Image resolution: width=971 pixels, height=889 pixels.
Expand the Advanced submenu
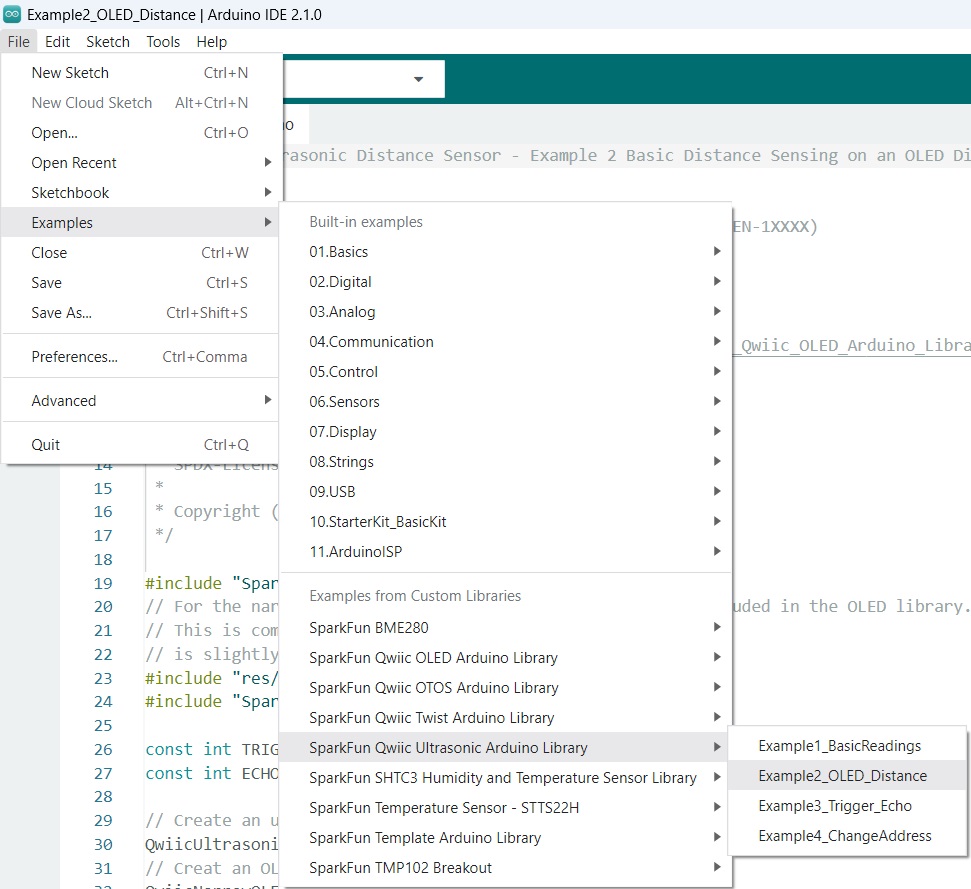pyautogui.click(x=64, y=401)
